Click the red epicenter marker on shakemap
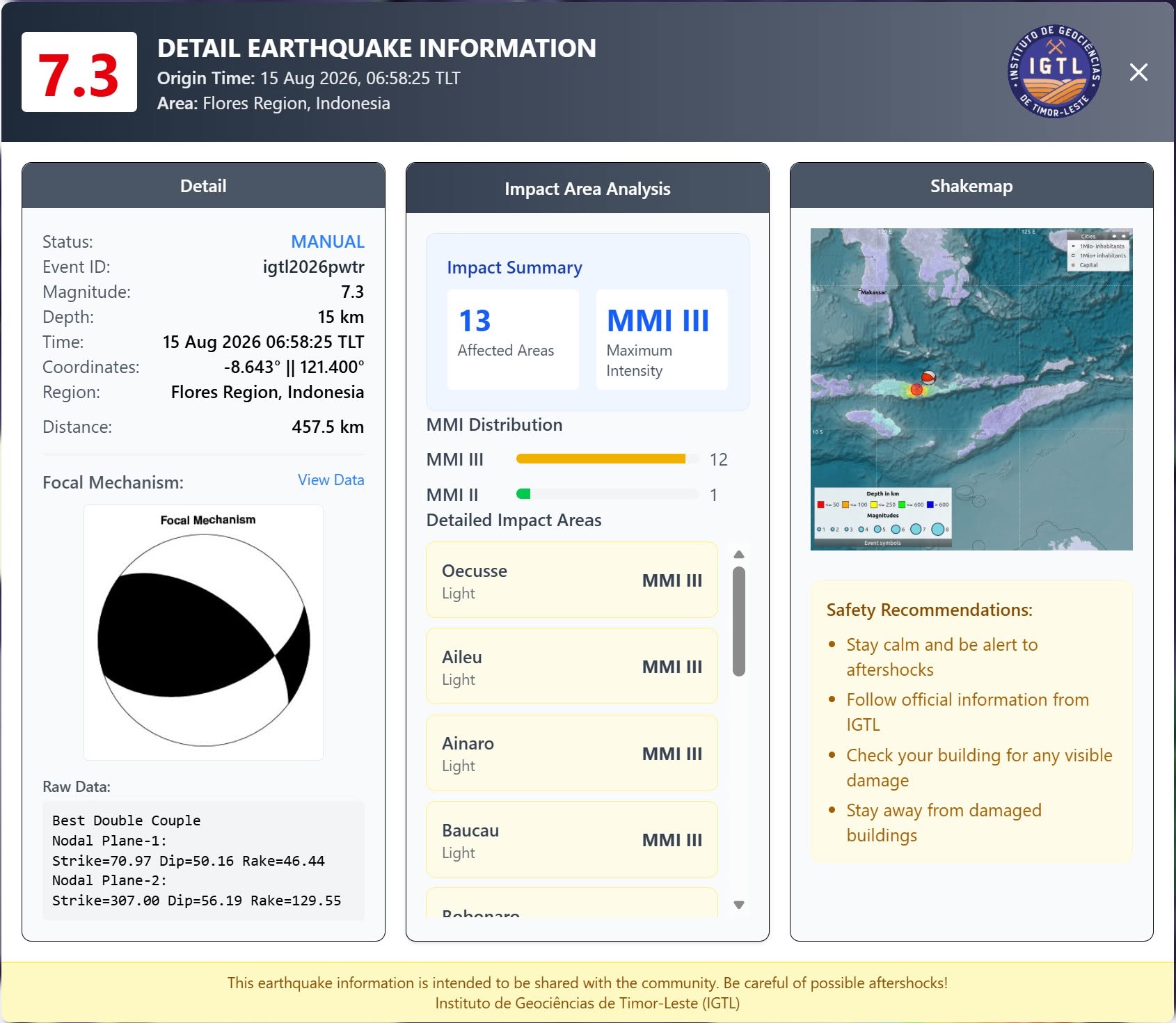 point(916,390)
